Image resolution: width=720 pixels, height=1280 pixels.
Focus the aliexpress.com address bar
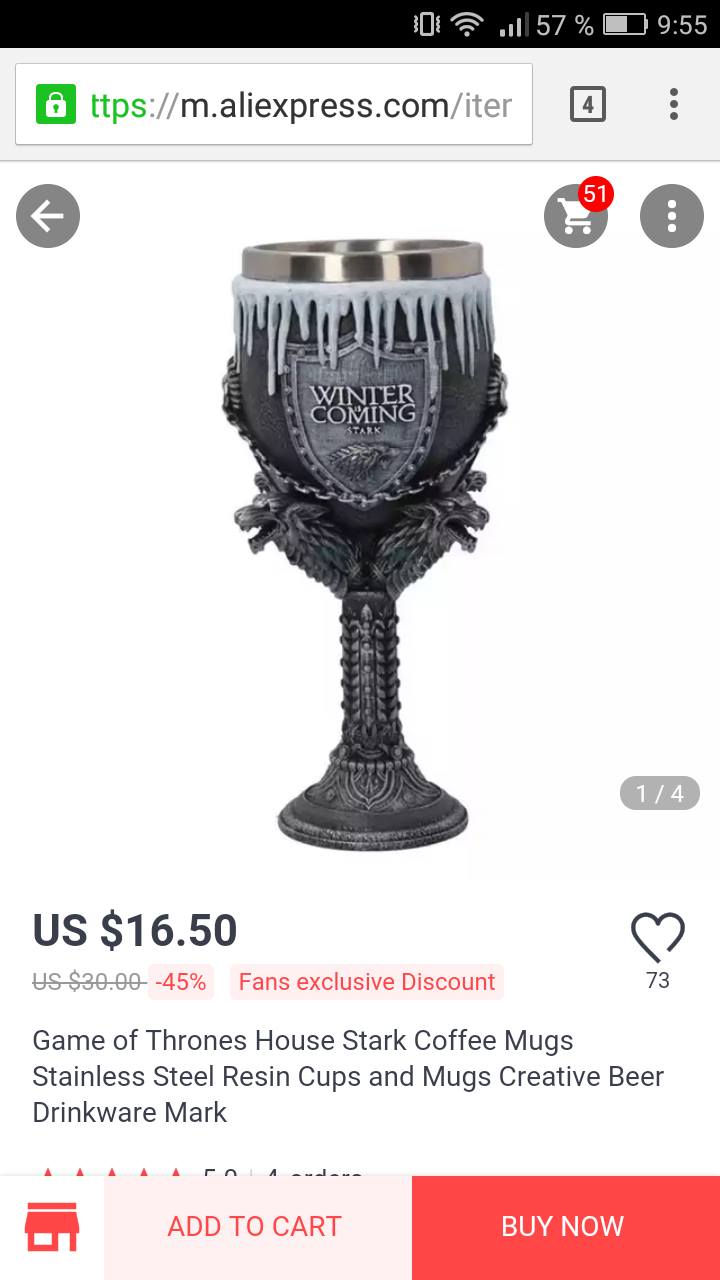click(x=274, y=104)
